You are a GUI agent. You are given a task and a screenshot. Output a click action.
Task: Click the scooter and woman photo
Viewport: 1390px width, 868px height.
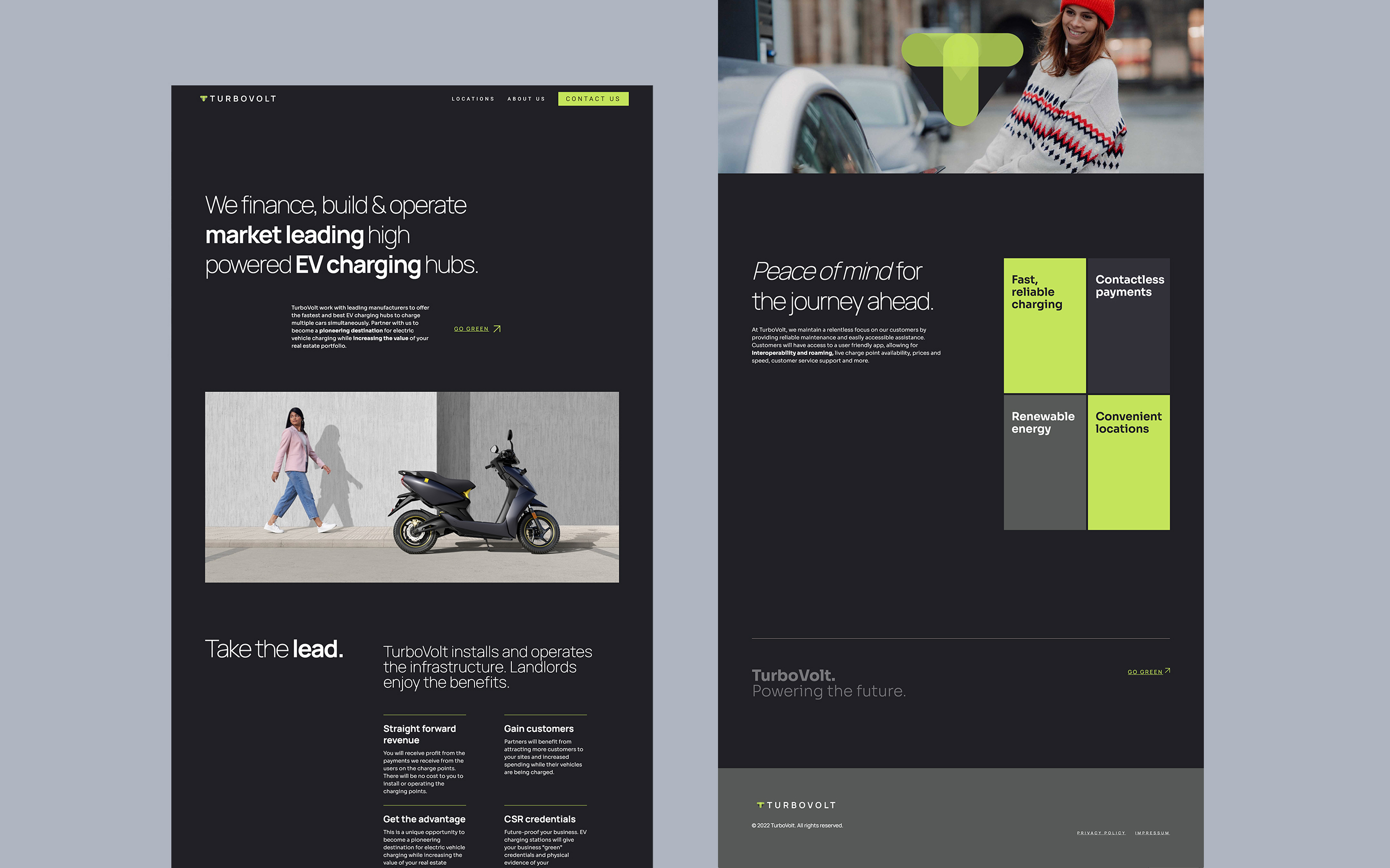point(412,487)
